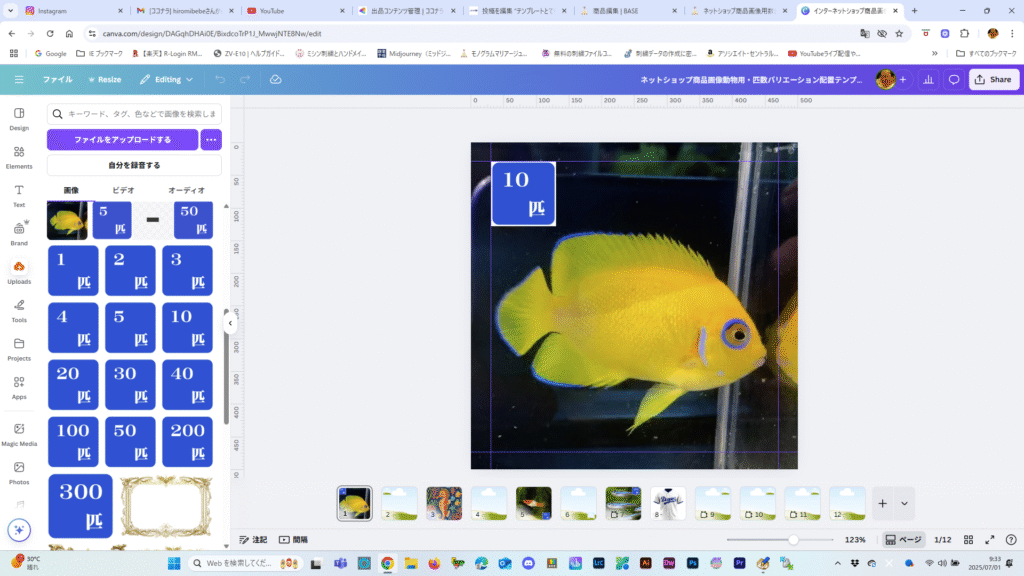Open Photoshop from the taskbar

coord(692,563)
